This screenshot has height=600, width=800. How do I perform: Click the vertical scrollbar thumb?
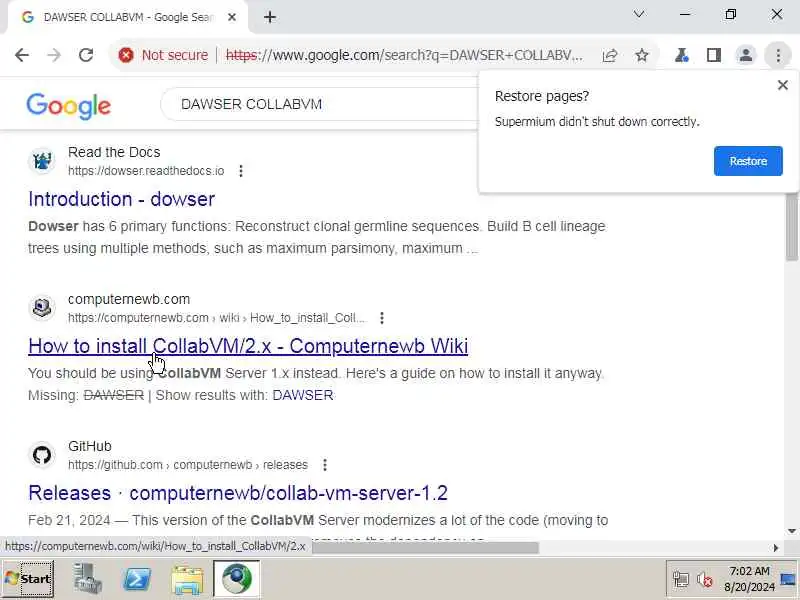point(791,227)
